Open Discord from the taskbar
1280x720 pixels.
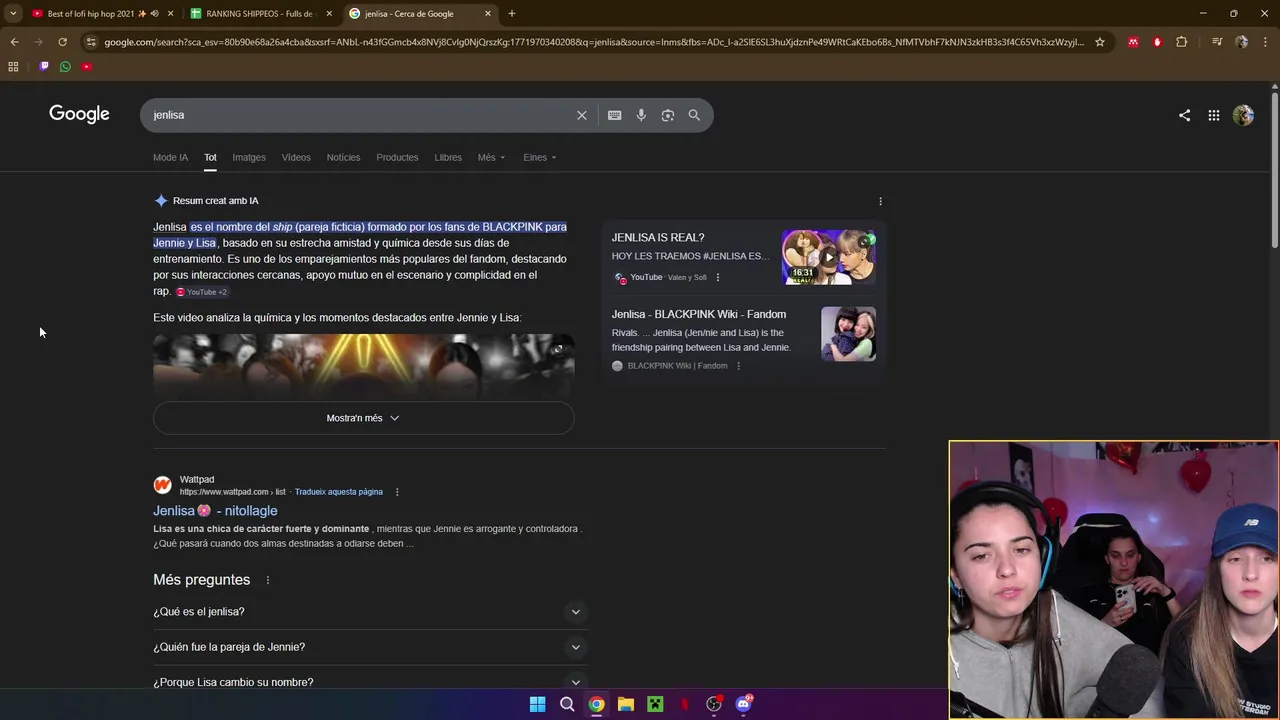[x=743, y=704]
